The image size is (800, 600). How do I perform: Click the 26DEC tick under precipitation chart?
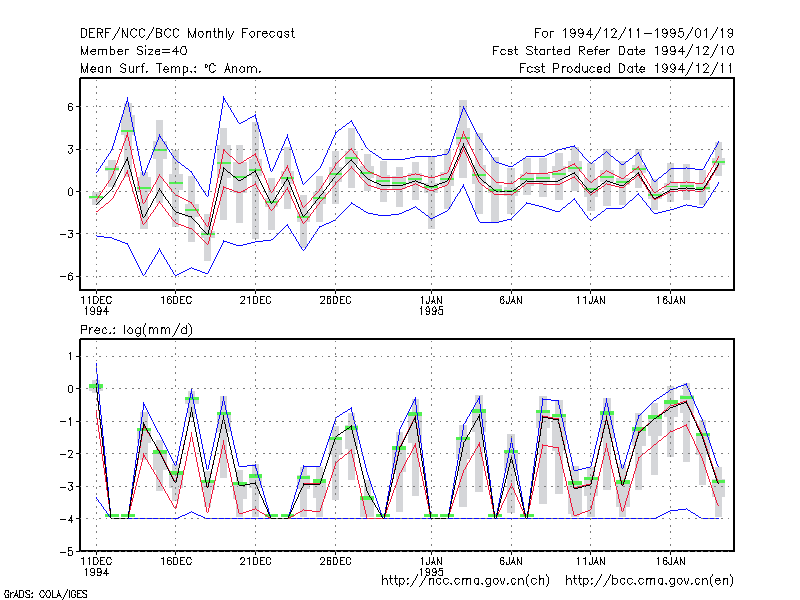pyautogui.click(x=335, y=561)
